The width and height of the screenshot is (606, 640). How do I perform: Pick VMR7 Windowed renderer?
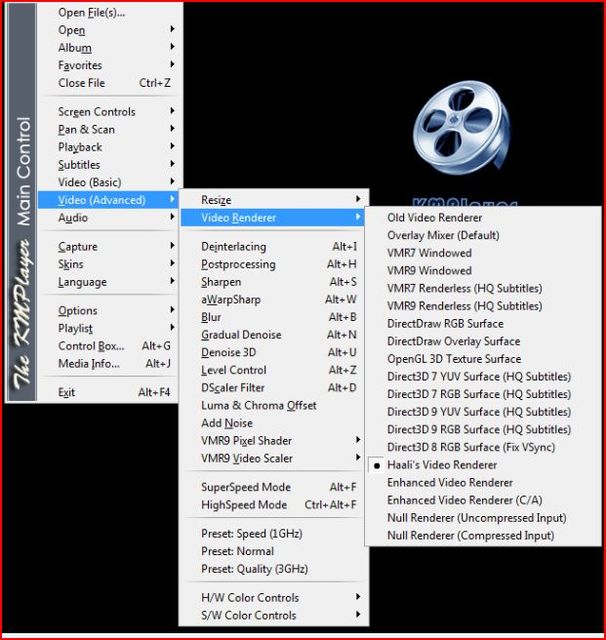483,253
